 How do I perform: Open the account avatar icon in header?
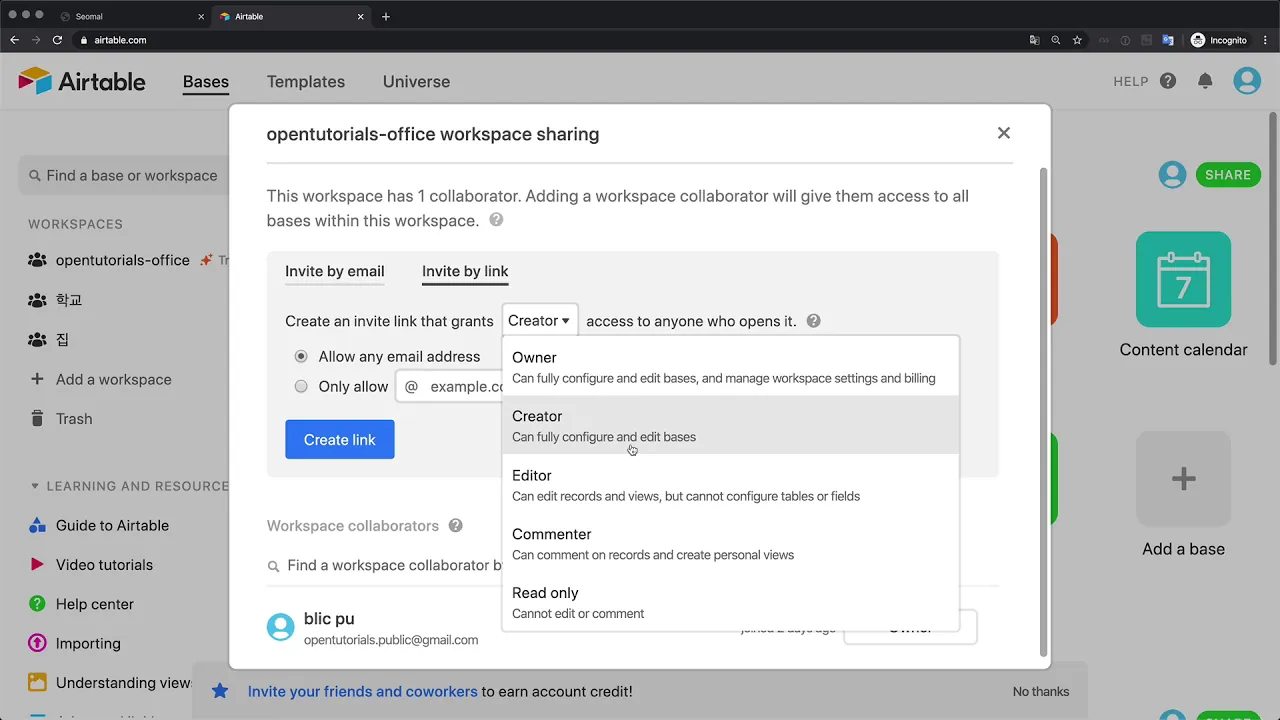click(1247, 81)
